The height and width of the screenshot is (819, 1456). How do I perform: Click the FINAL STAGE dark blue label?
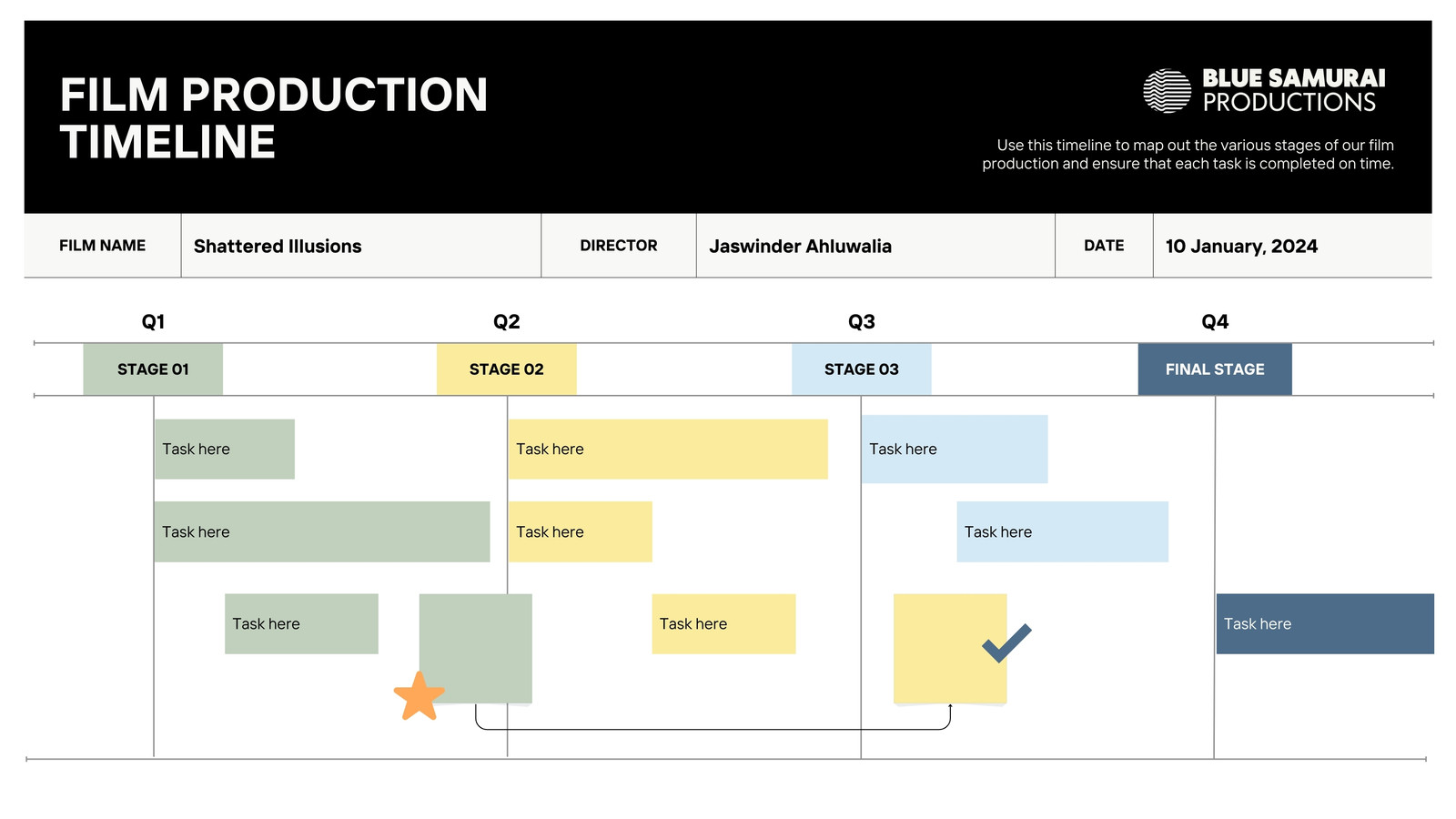1215,369
